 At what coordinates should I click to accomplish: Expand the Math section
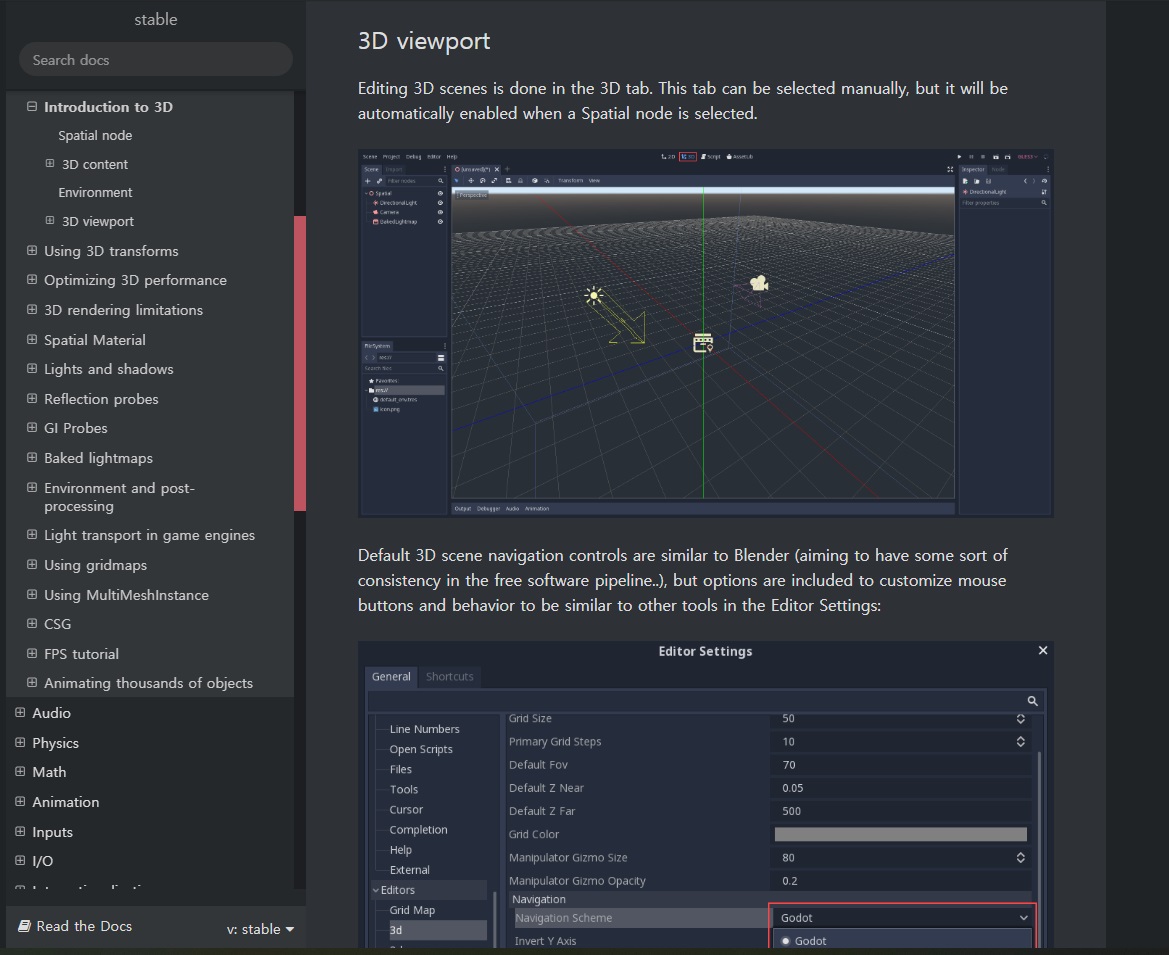20,772
